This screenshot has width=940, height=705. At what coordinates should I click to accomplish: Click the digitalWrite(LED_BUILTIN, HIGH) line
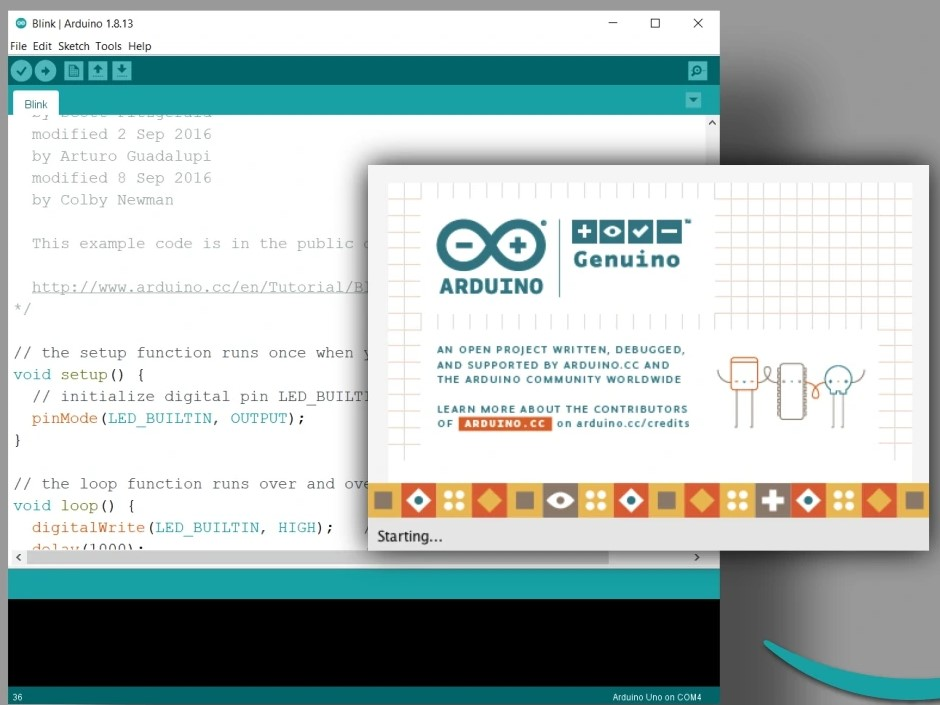click(182, 528)
